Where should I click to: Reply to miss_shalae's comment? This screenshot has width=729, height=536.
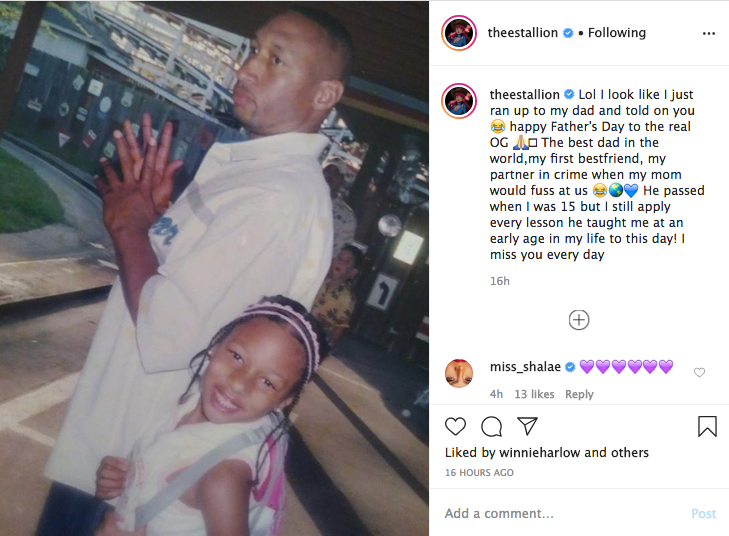(579, 394)
